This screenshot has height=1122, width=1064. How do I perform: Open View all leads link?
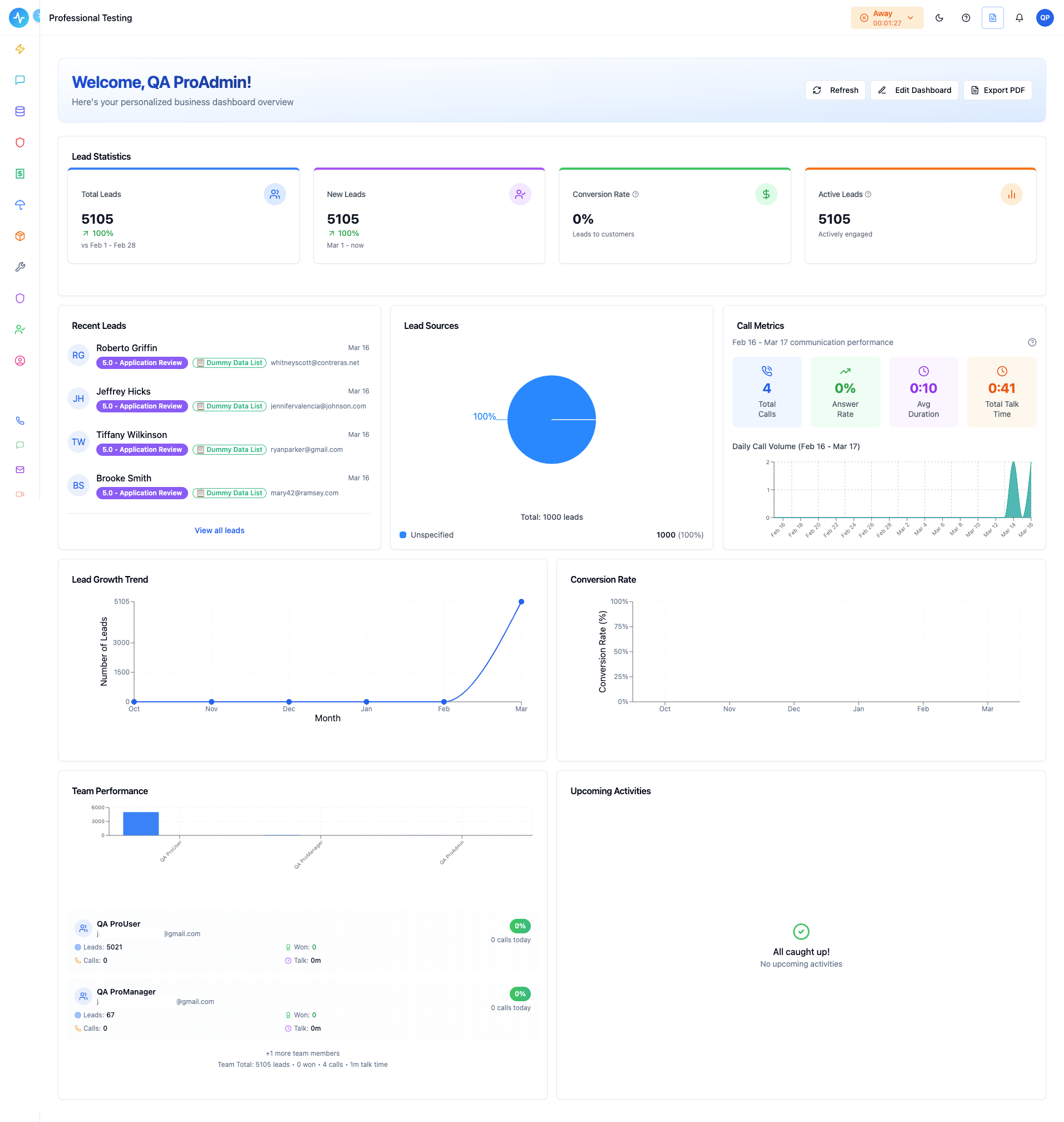click(219, 530)
